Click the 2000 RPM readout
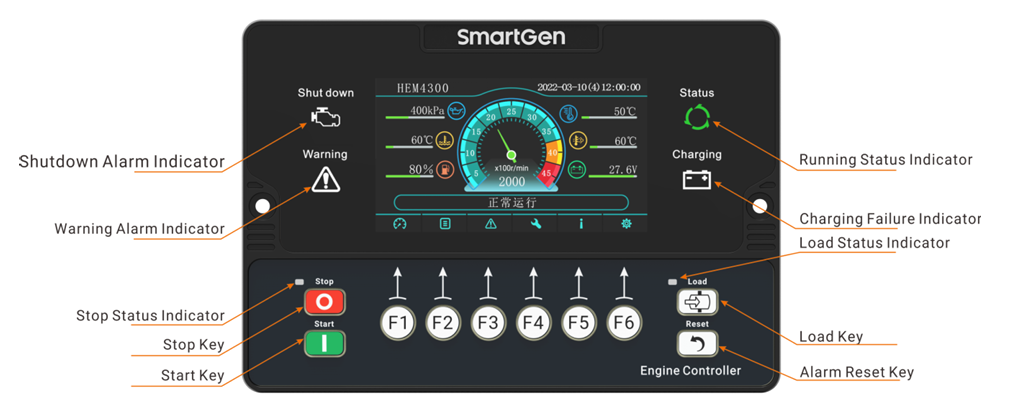This screenshot has height=395, width=1016. pyautogui.click(x=511, y=181)
